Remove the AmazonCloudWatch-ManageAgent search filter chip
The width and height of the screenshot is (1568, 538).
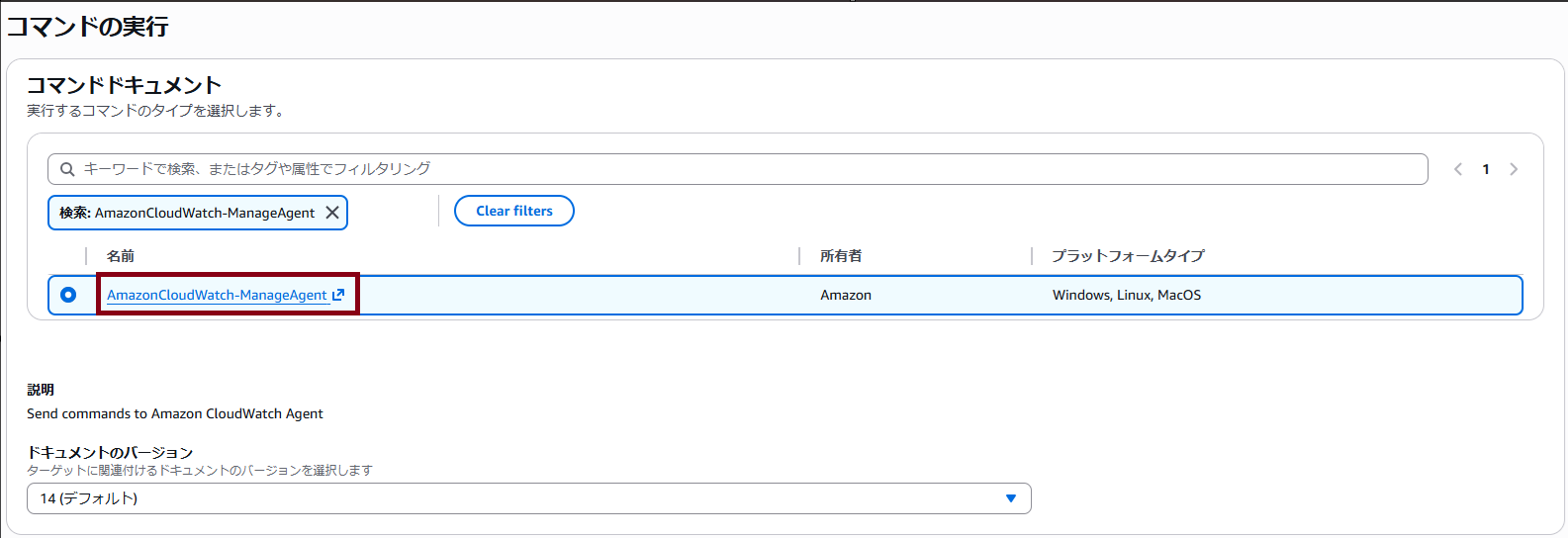point(332,213)
